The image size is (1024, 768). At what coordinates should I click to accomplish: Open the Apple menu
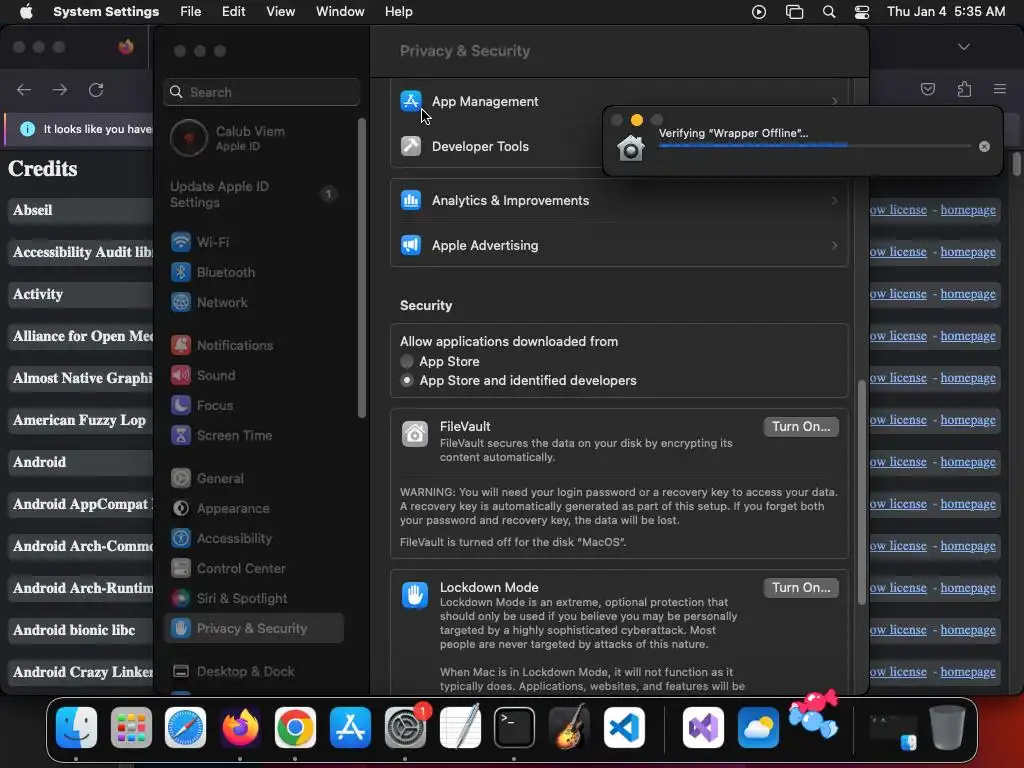pos(26,12)
